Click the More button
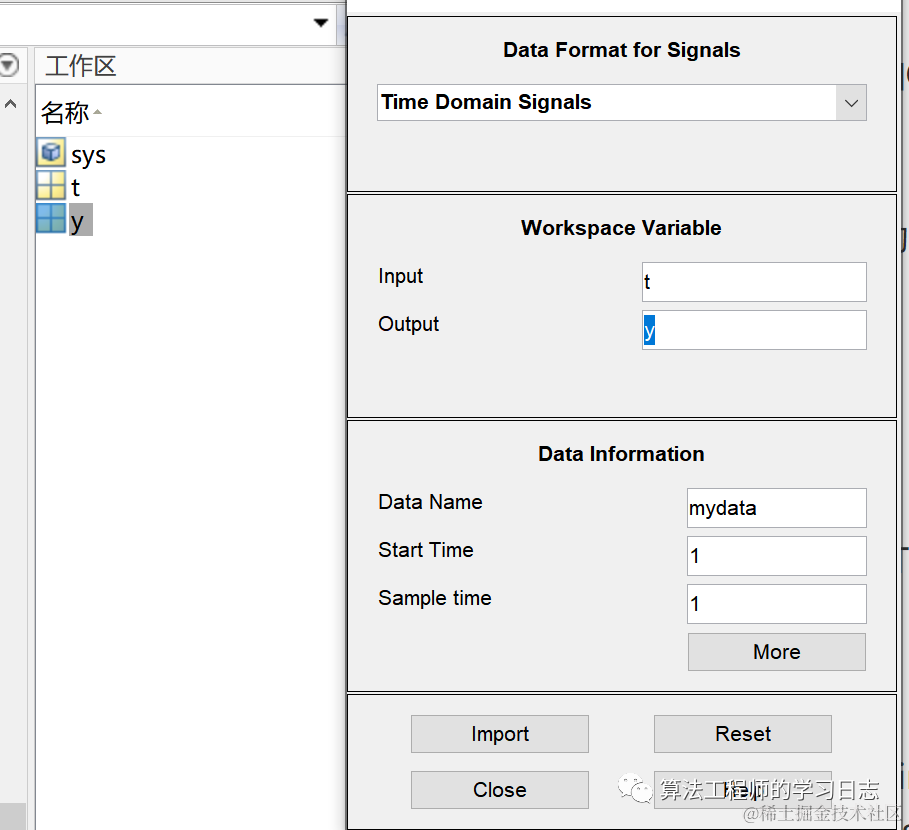This screenshot has height=830, width=909. (x=777, y=652)
